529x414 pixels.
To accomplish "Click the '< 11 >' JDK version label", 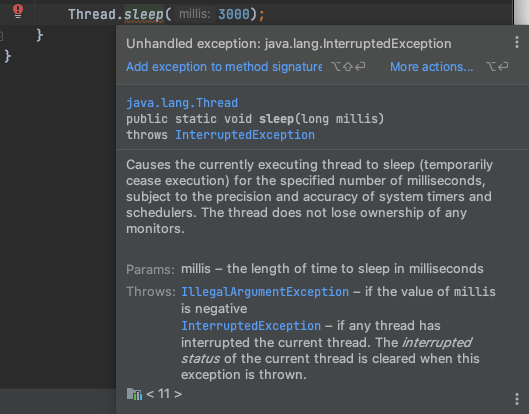I will (164, 394).
